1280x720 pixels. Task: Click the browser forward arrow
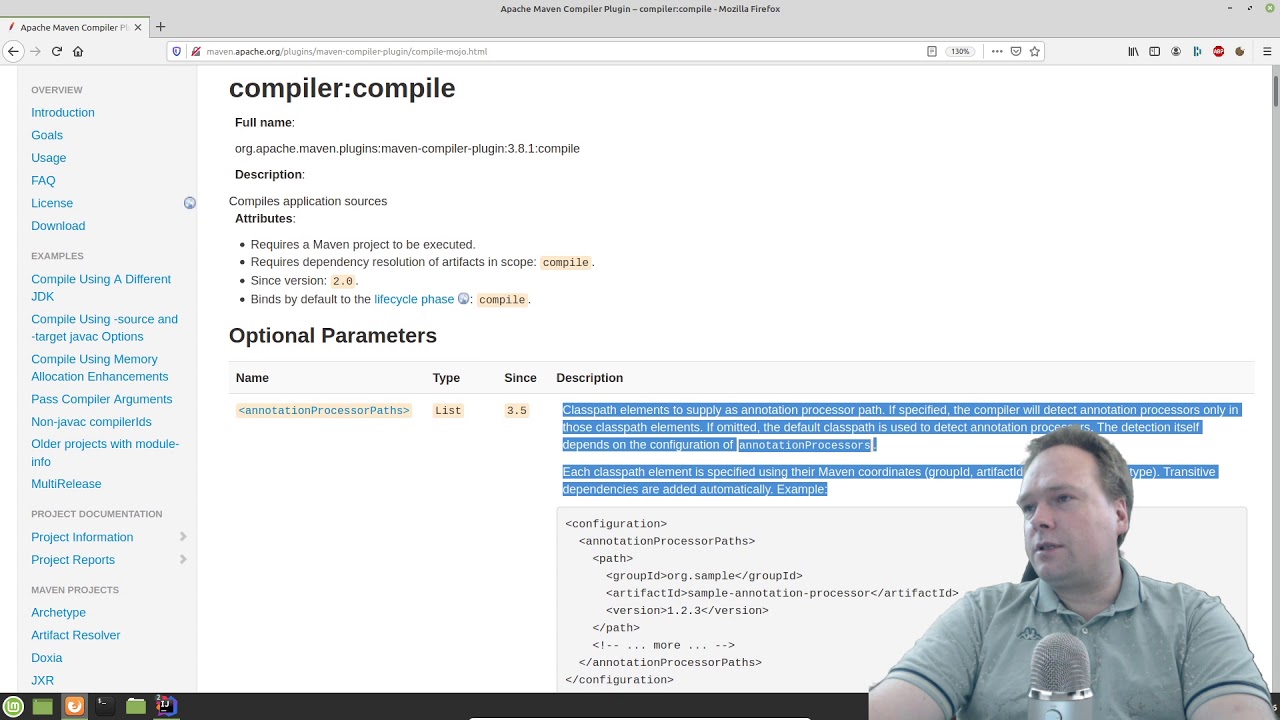35,51
